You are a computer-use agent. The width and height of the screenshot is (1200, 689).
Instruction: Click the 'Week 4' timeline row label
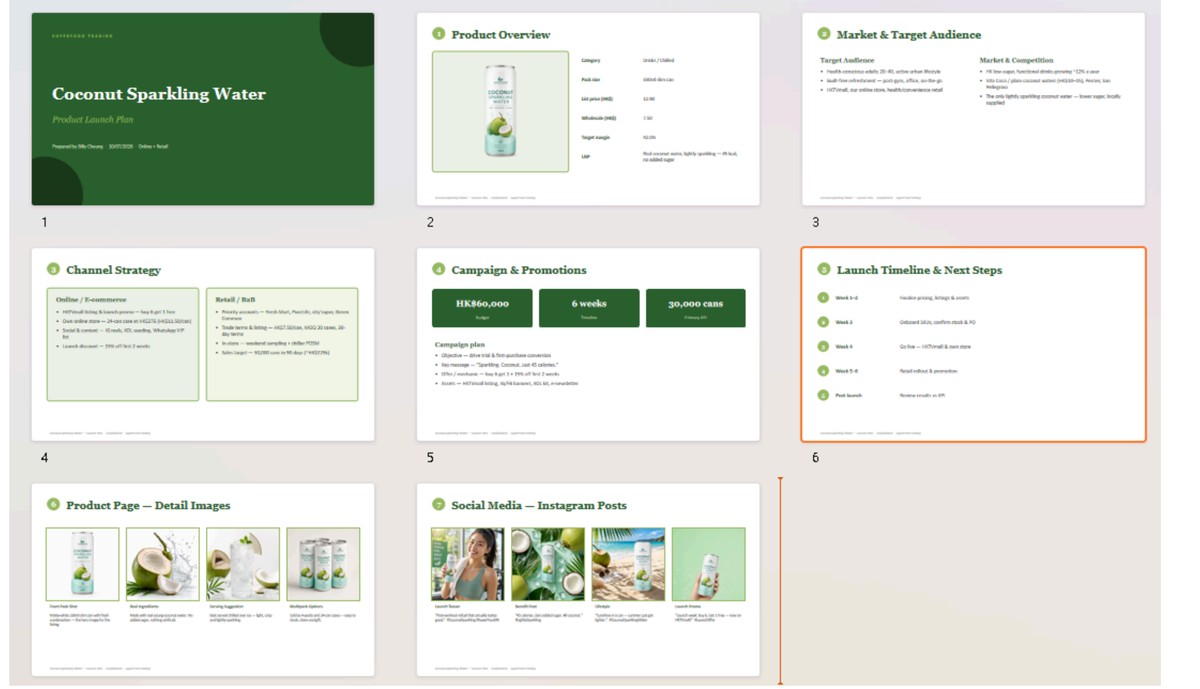[844, 347]
